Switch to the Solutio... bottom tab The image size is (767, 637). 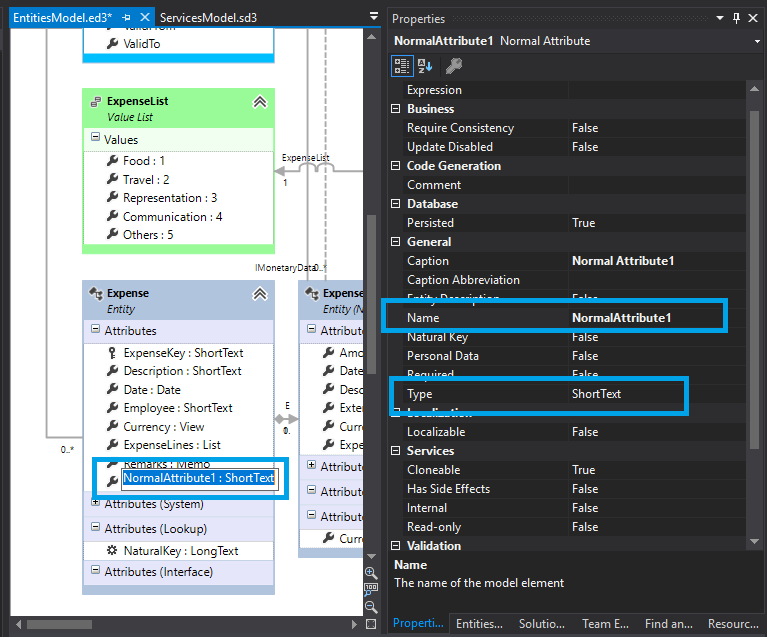541,624
